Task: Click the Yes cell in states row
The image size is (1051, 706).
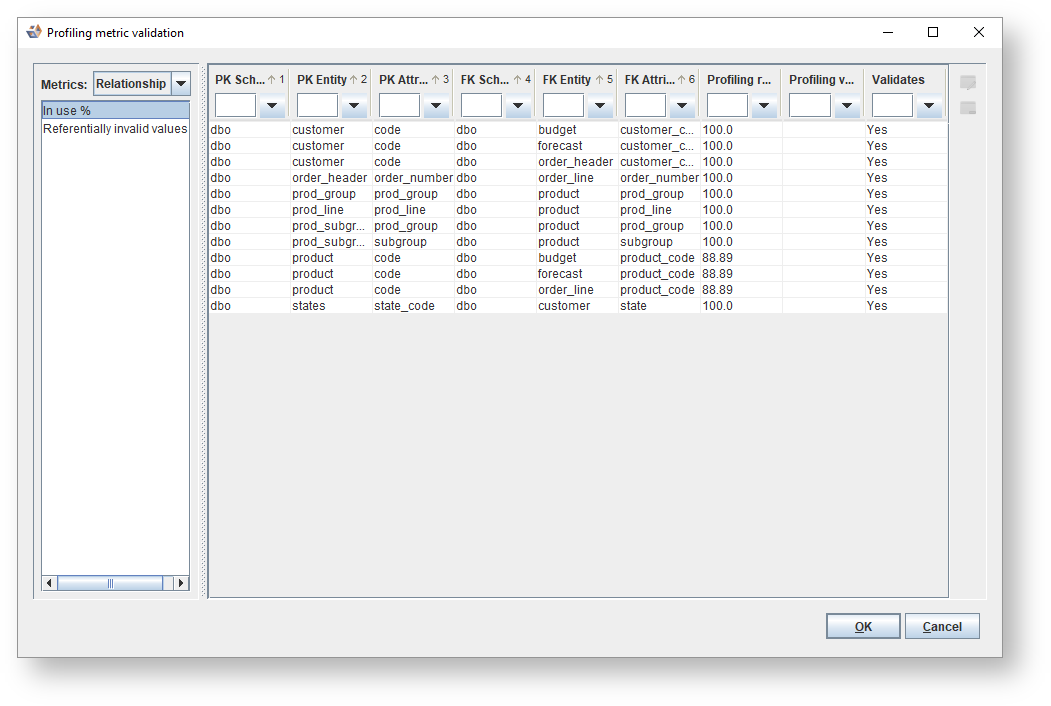Action: coord(906,306)
